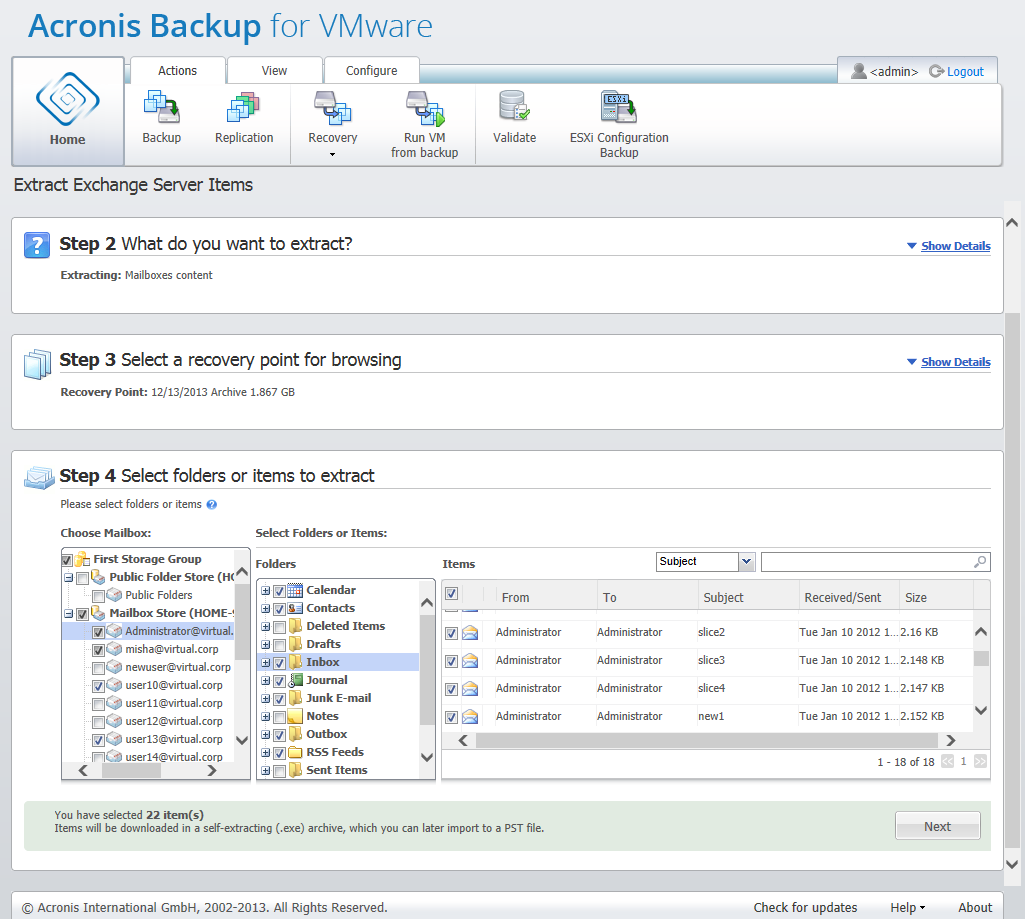
Task: Go to the first items page arrow
Action: click(947, 761)
